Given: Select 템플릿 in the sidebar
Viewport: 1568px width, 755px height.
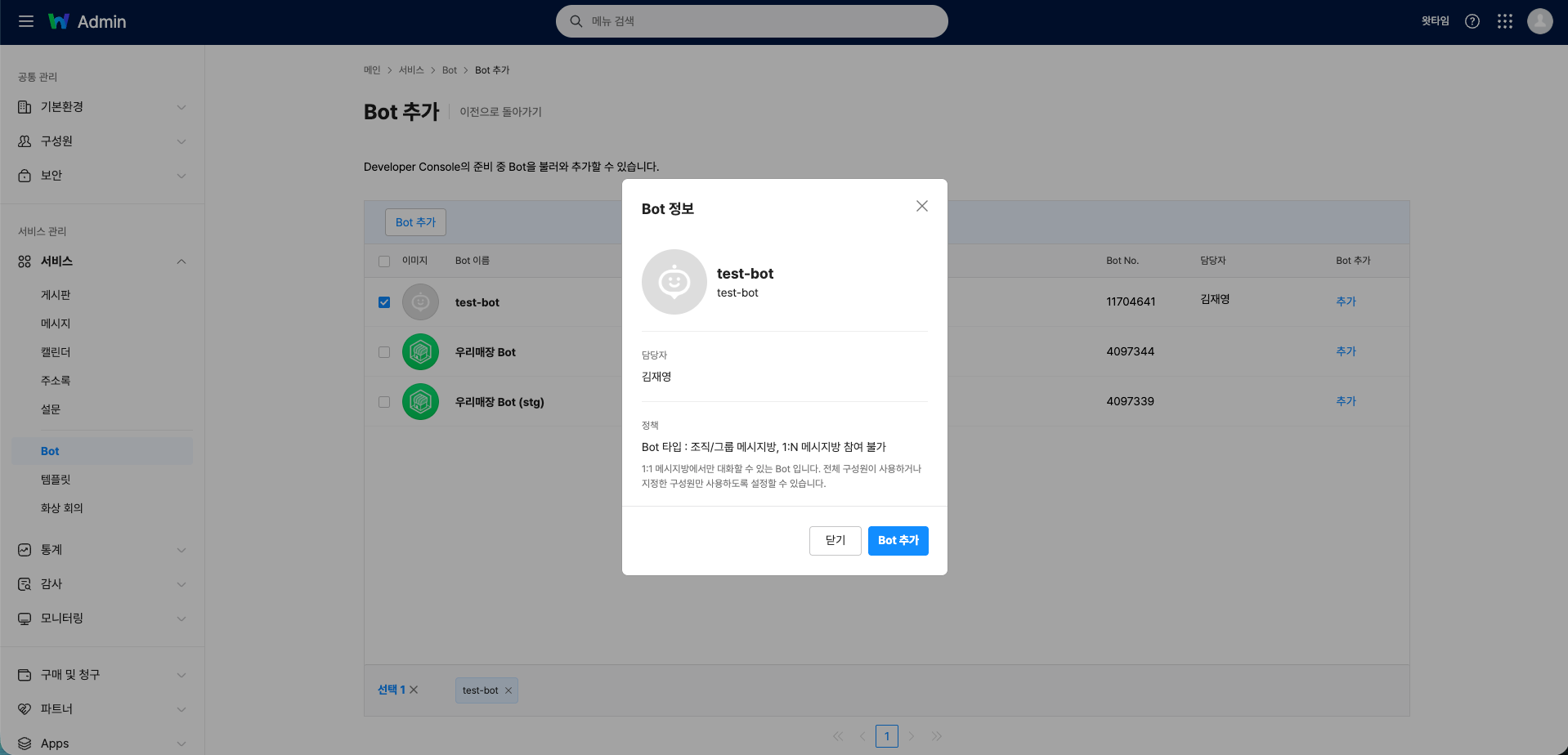Looking at the screenshot, I should click(56, 480).
